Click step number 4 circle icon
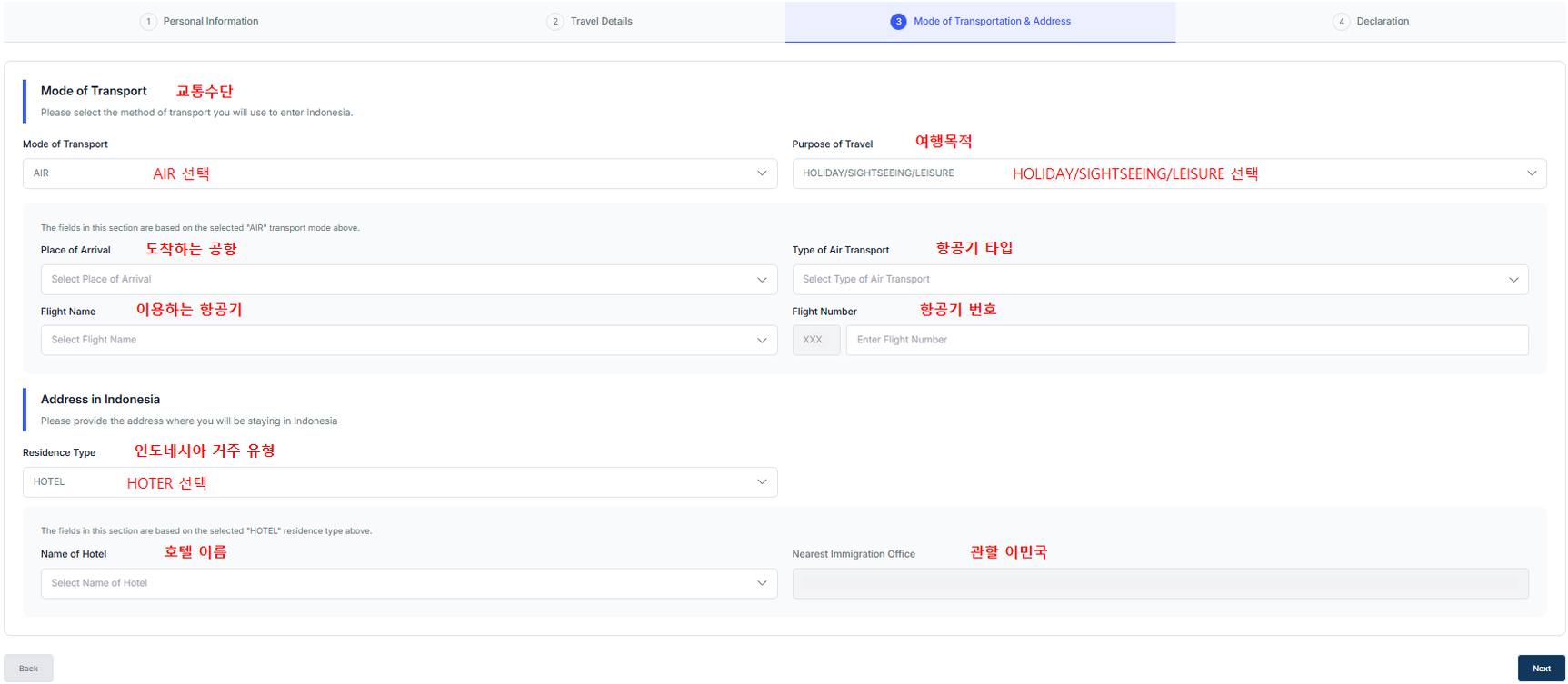Screen dimensions: 1568x684 (x=1342, y=21)
